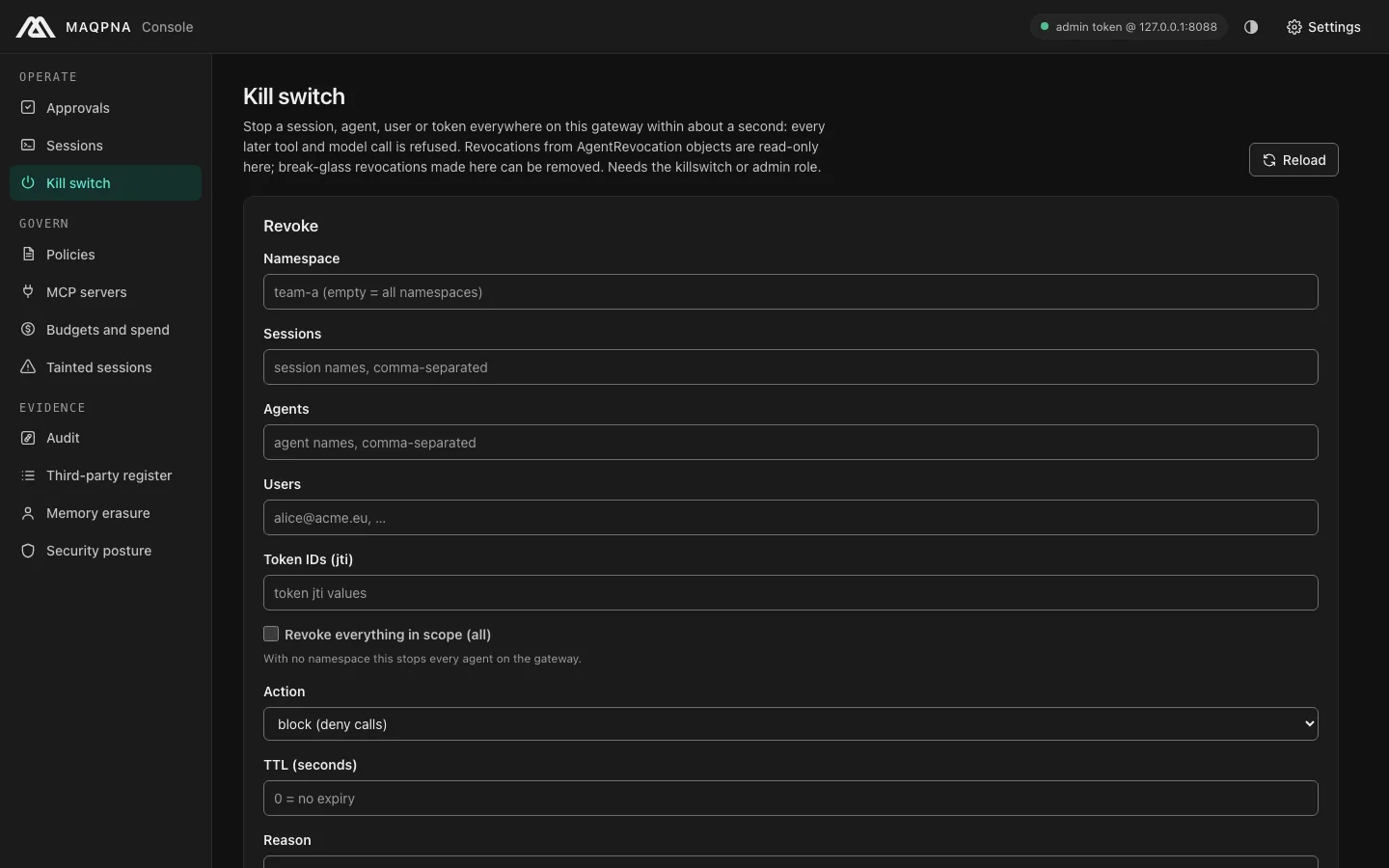Click the Approvals checkbox icon in sidebar
The height and width of the screenshot is (868, 1389).
[28, 107]
